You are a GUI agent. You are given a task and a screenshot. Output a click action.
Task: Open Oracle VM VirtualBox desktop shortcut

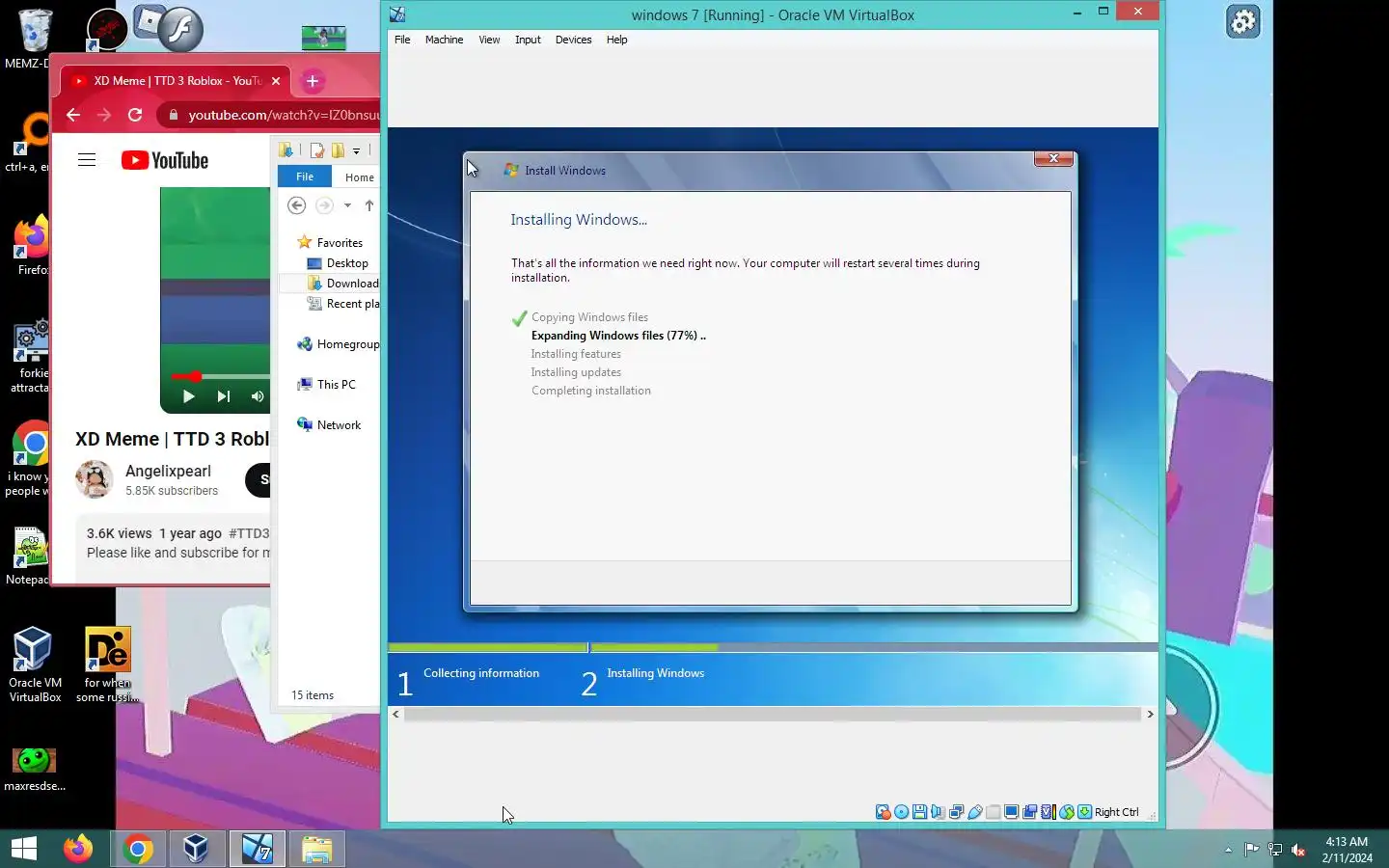tap(34, 664)
